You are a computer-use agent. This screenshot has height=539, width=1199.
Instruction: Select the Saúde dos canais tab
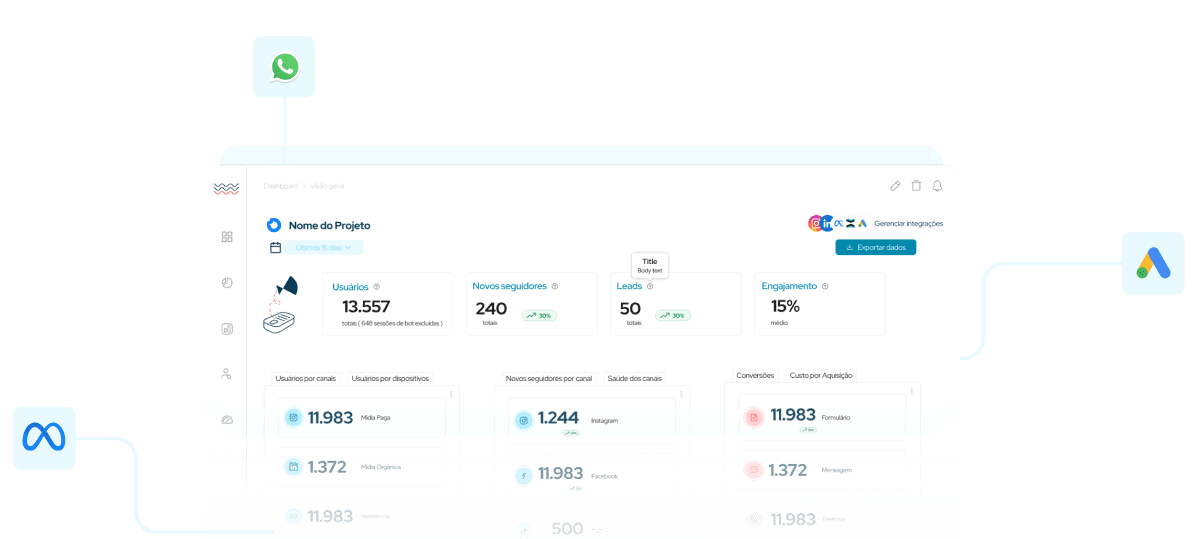pos(634,379)
